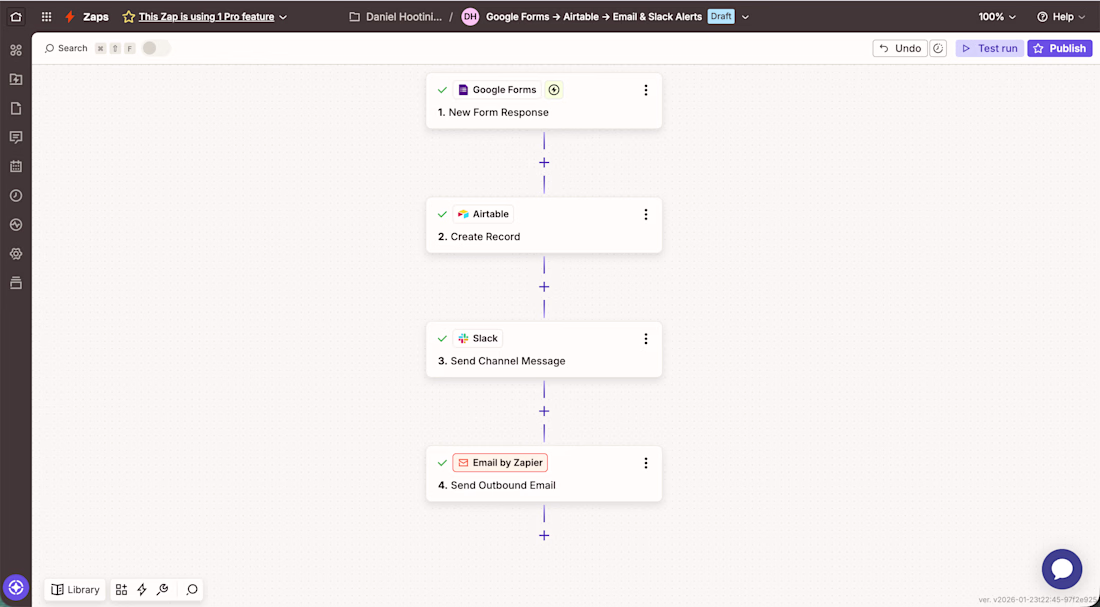Start a Test run
Image resolution: width=1100 pixels, height=607 pixels.
tap(989, 48)
